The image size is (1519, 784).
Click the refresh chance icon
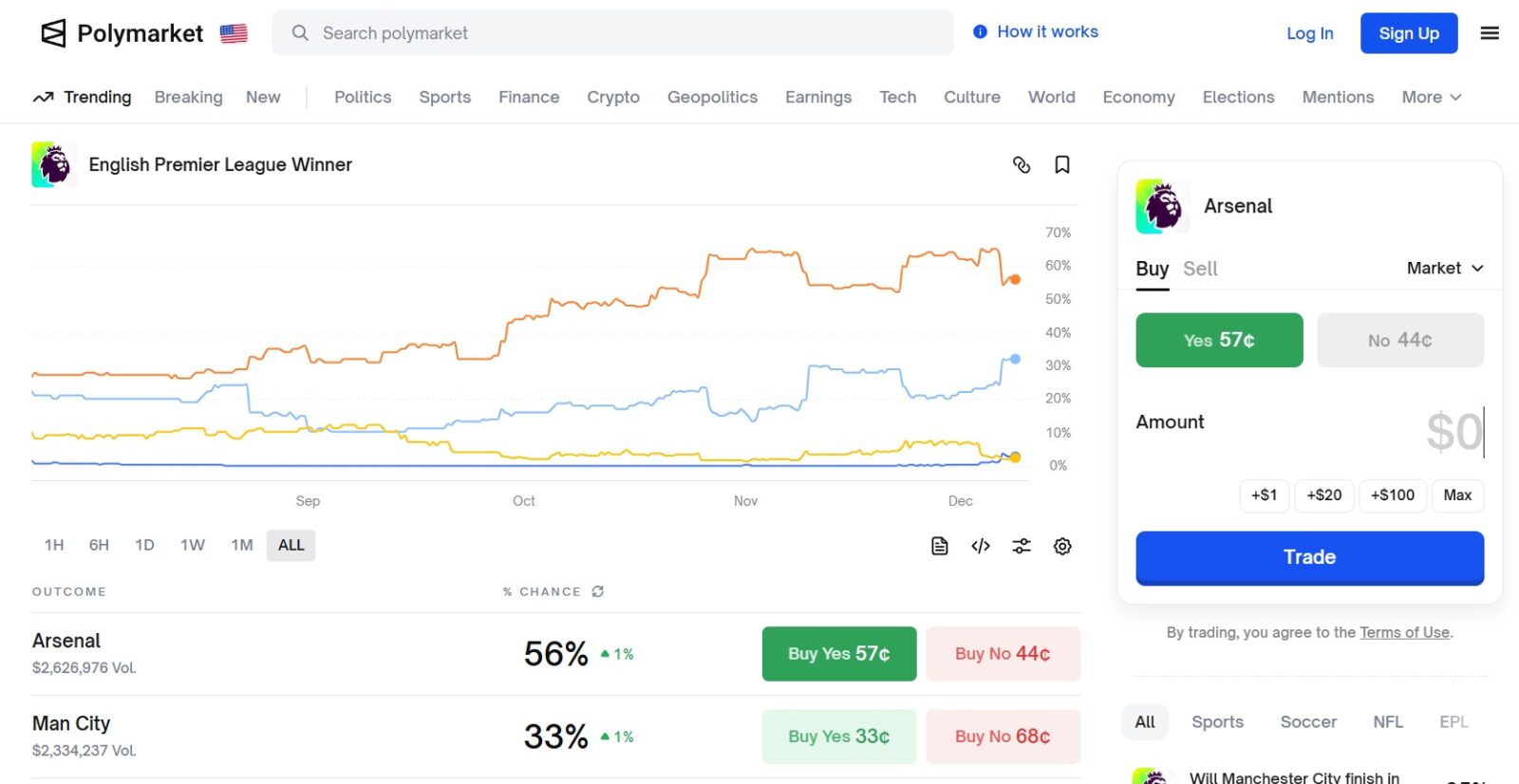[x=598, y=591]
